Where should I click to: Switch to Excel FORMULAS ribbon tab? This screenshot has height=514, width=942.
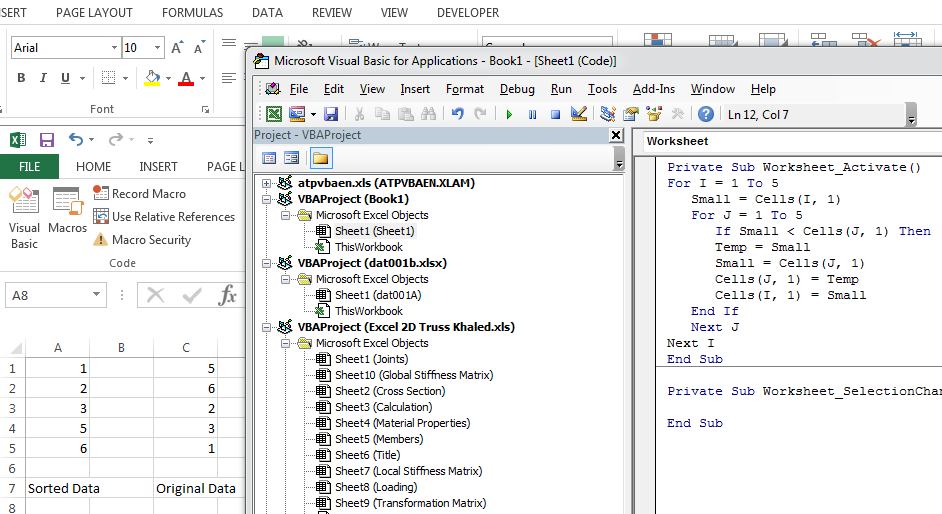[x=192, y=13]
